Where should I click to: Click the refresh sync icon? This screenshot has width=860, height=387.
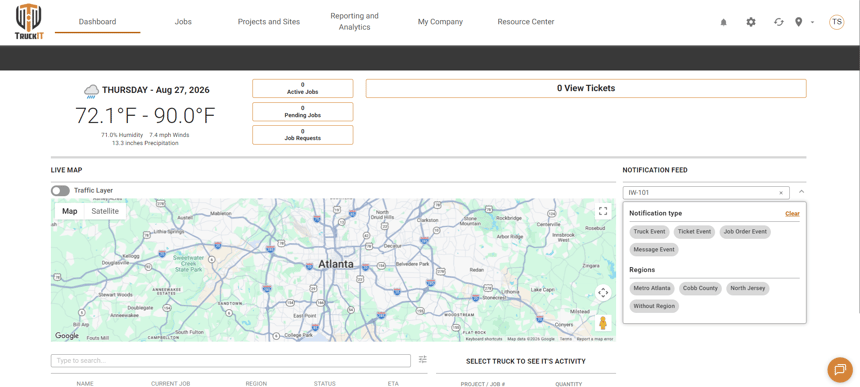coord(779,22)
